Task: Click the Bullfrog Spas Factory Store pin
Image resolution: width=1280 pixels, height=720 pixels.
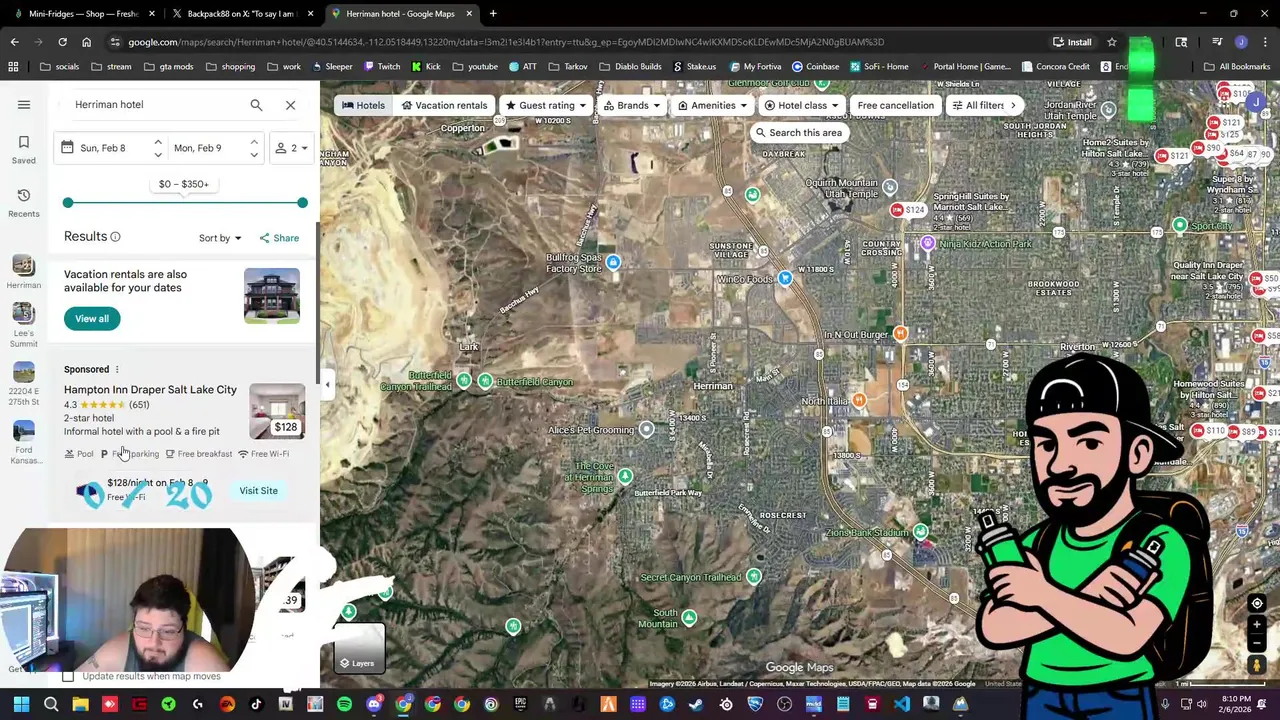Action: point(613,263)
